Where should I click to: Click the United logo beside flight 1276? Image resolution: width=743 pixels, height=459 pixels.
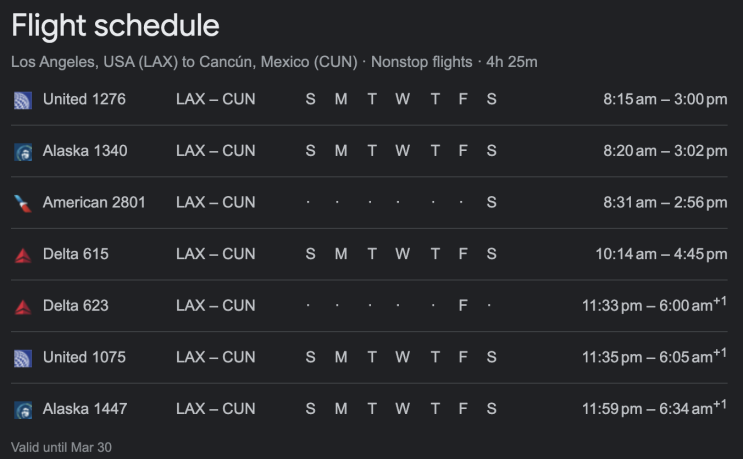22,99
